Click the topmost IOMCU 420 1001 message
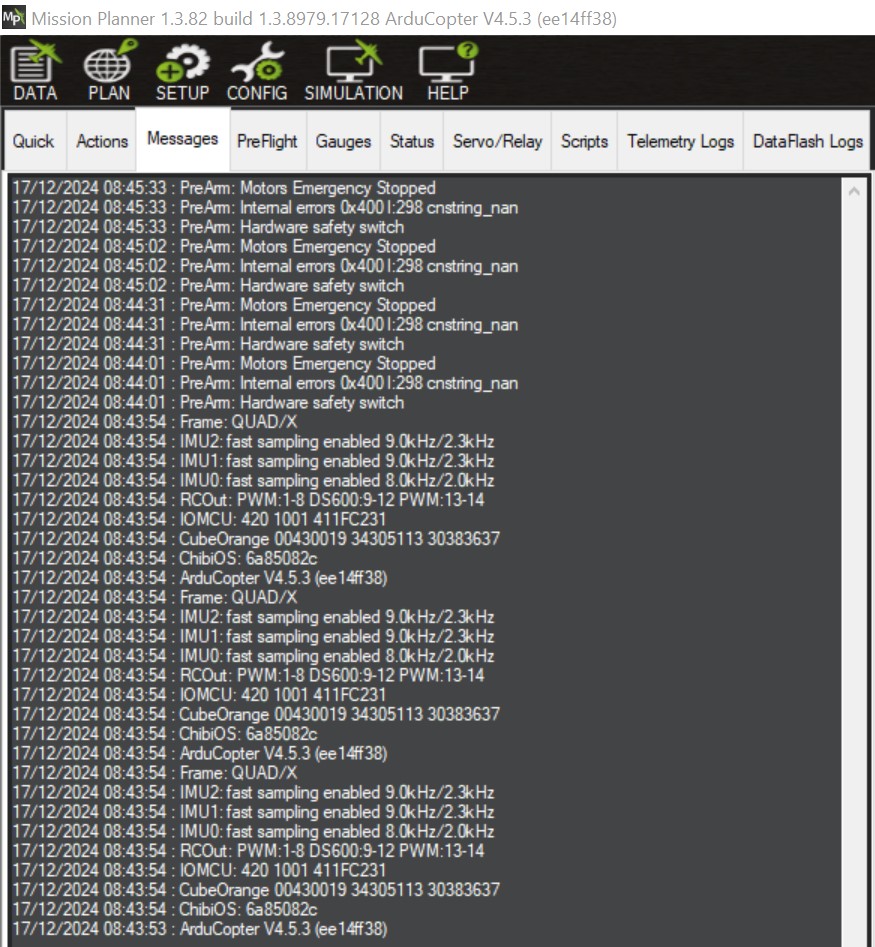 (x=199, y=519)
